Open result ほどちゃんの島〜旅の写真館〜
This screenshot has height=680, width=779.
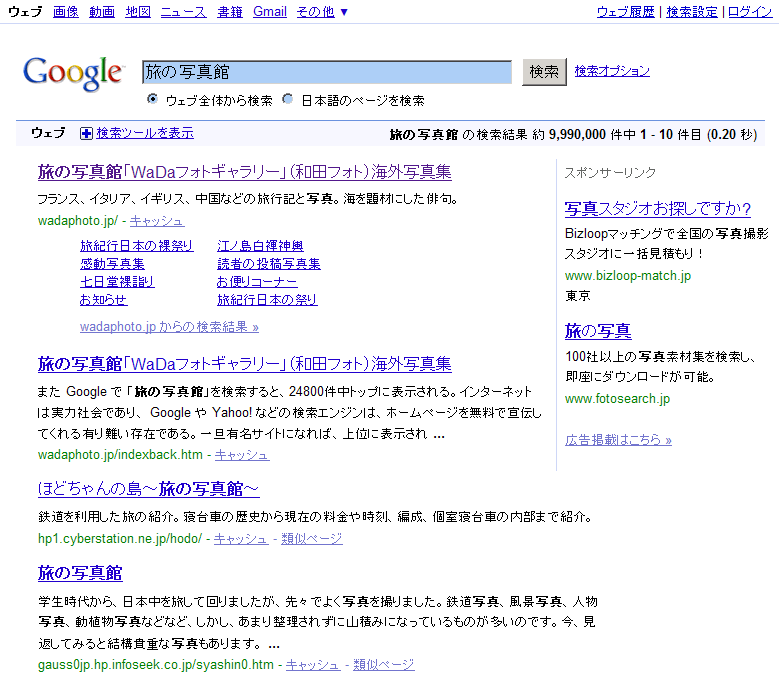tap(149, 489)
